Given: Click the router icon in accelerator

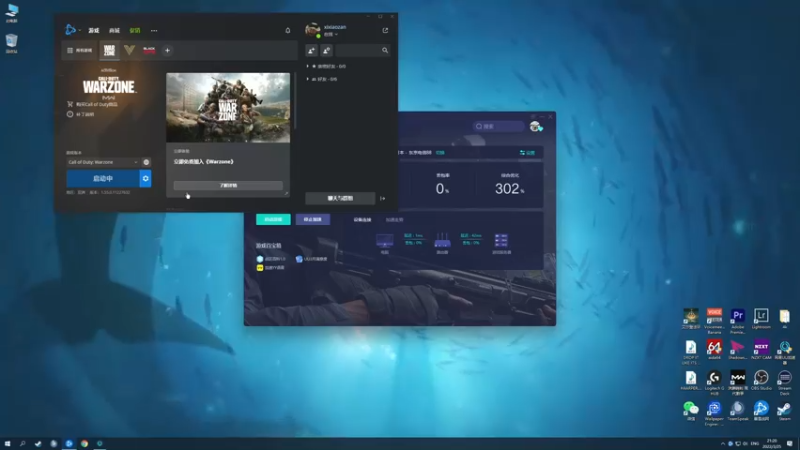Looking at the screenshot, I should 442,241.
